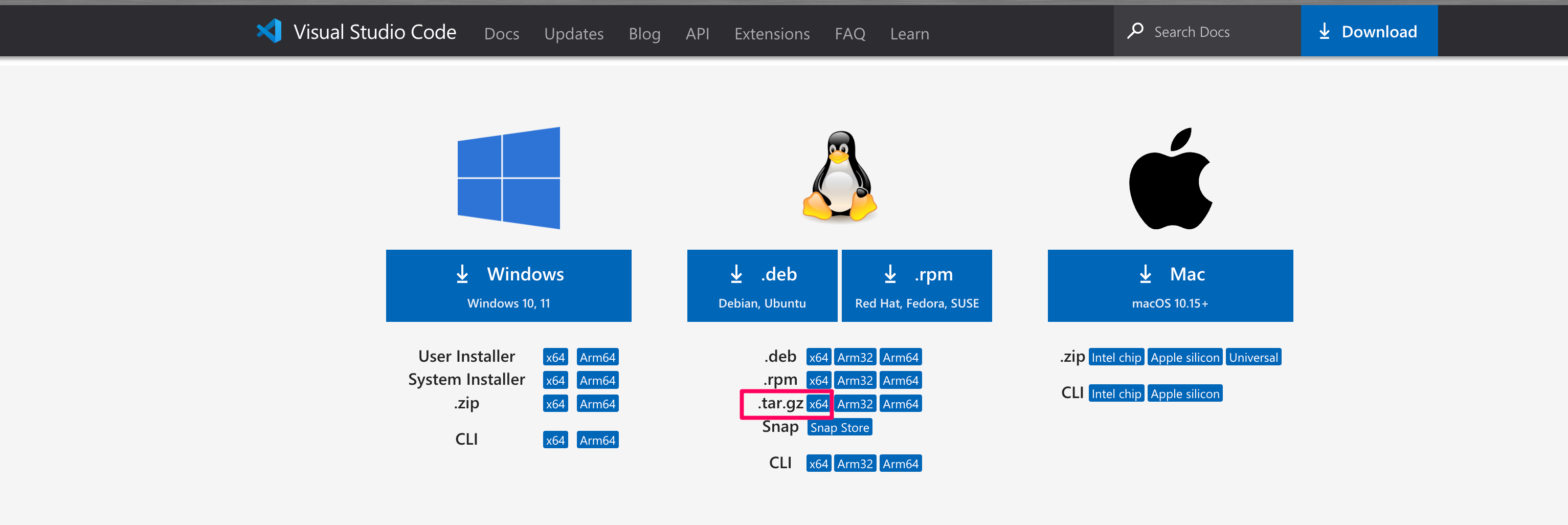Download Windows User Installer x64
1568x525 pixels.
tap(555, 357)
